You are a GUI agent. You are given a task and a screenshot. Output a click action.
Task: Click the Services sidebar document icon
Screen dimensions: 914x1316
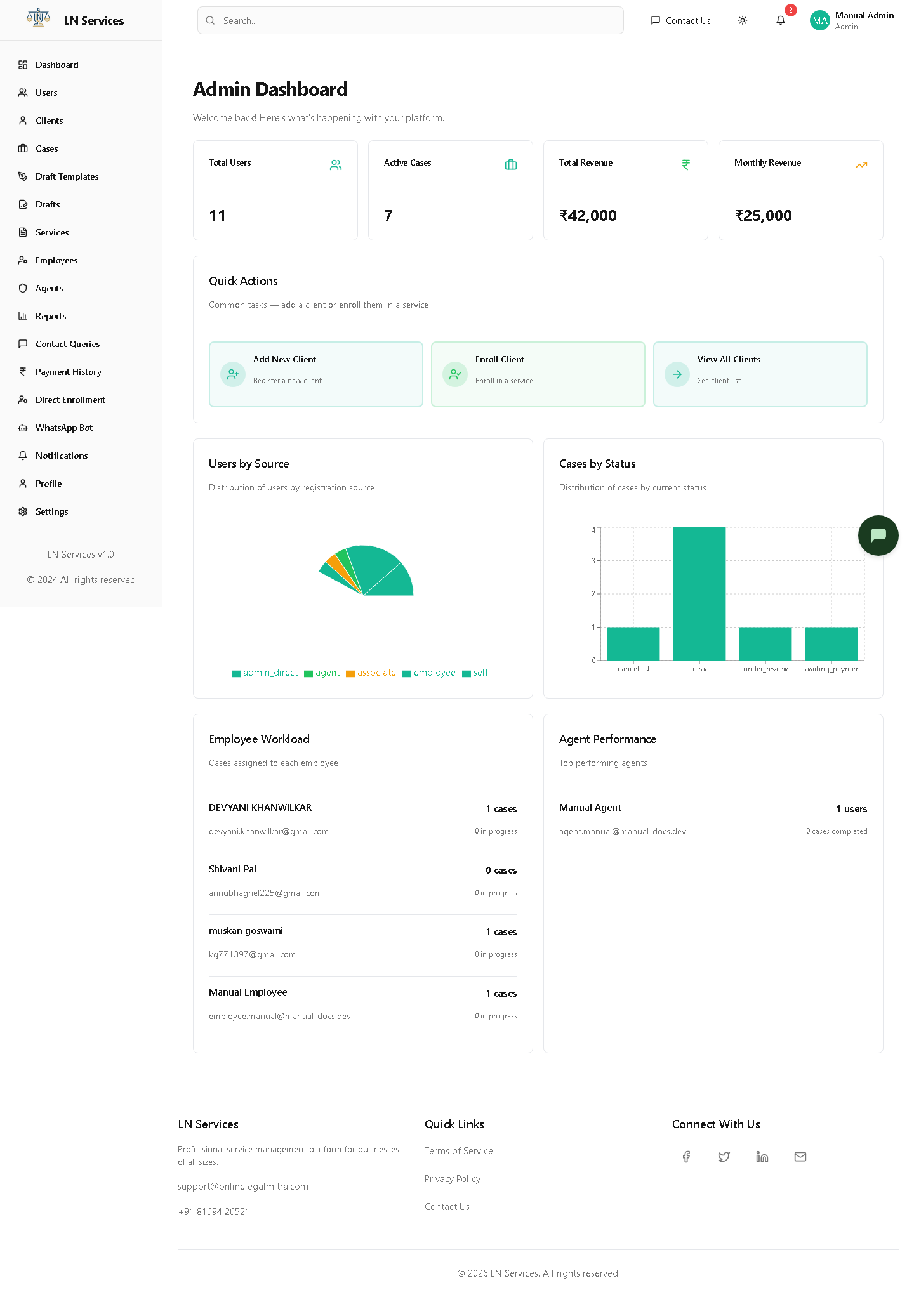pyautogui.click(x=23, y=232)
